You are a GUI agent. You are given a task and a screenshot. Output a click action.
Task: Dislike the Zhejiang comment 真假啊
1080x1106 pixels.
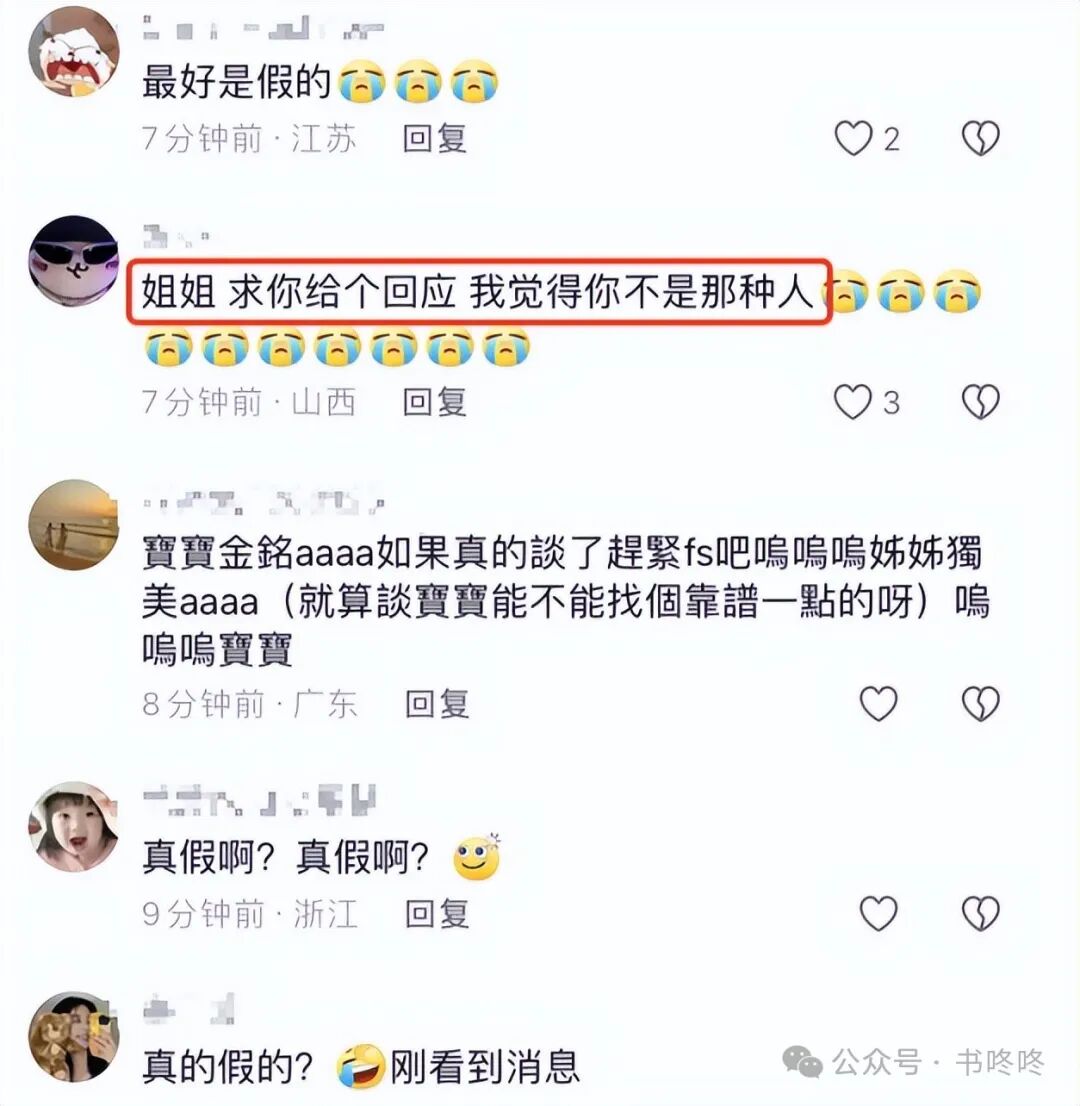[x=981, y=913]
